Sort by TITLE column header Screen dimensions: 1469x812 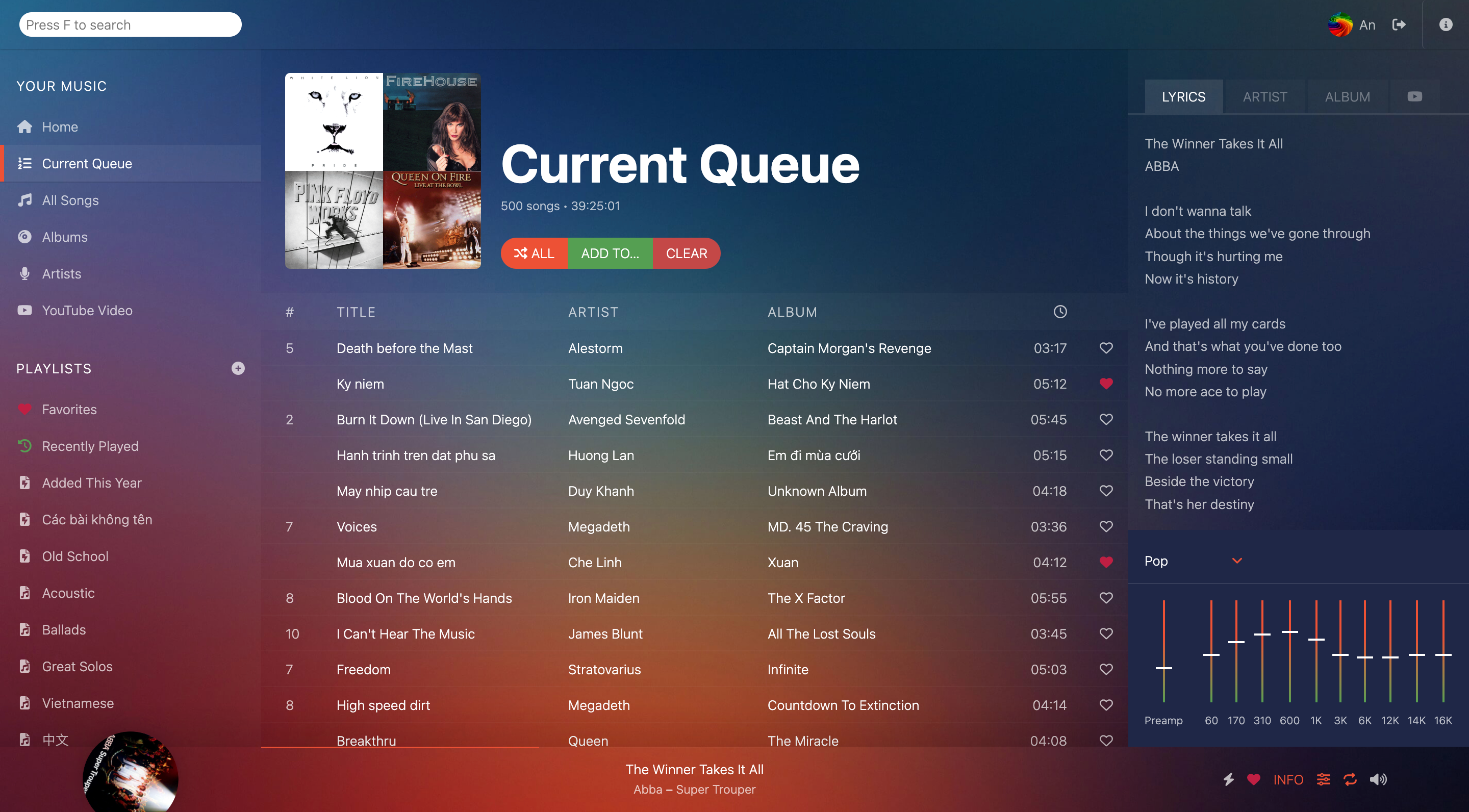click(356, 312)
